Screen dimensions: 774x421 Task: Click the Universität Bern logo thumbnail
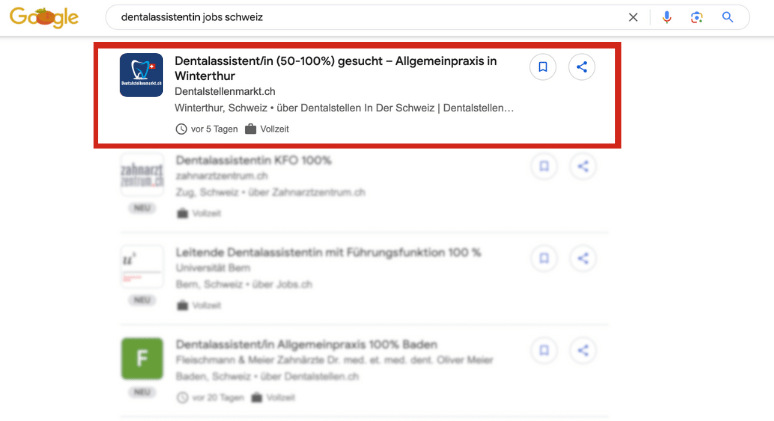(x=142, y=267)
